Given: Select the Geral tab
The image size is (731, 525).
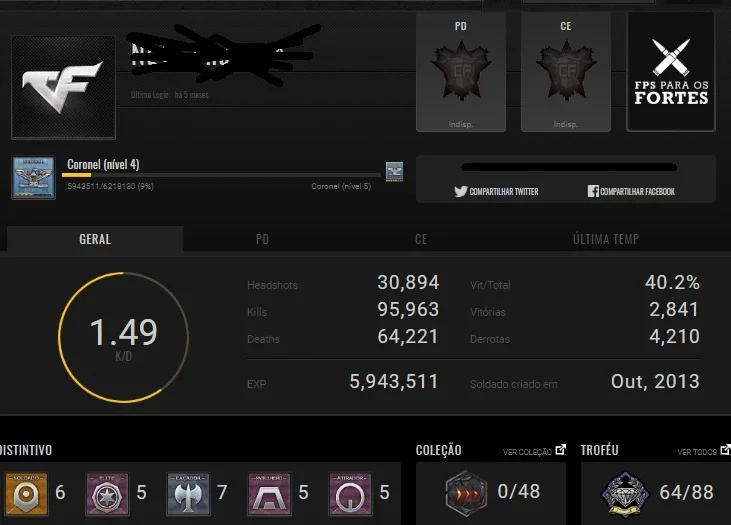Looking at the screenshot, I should click(95, 239).
